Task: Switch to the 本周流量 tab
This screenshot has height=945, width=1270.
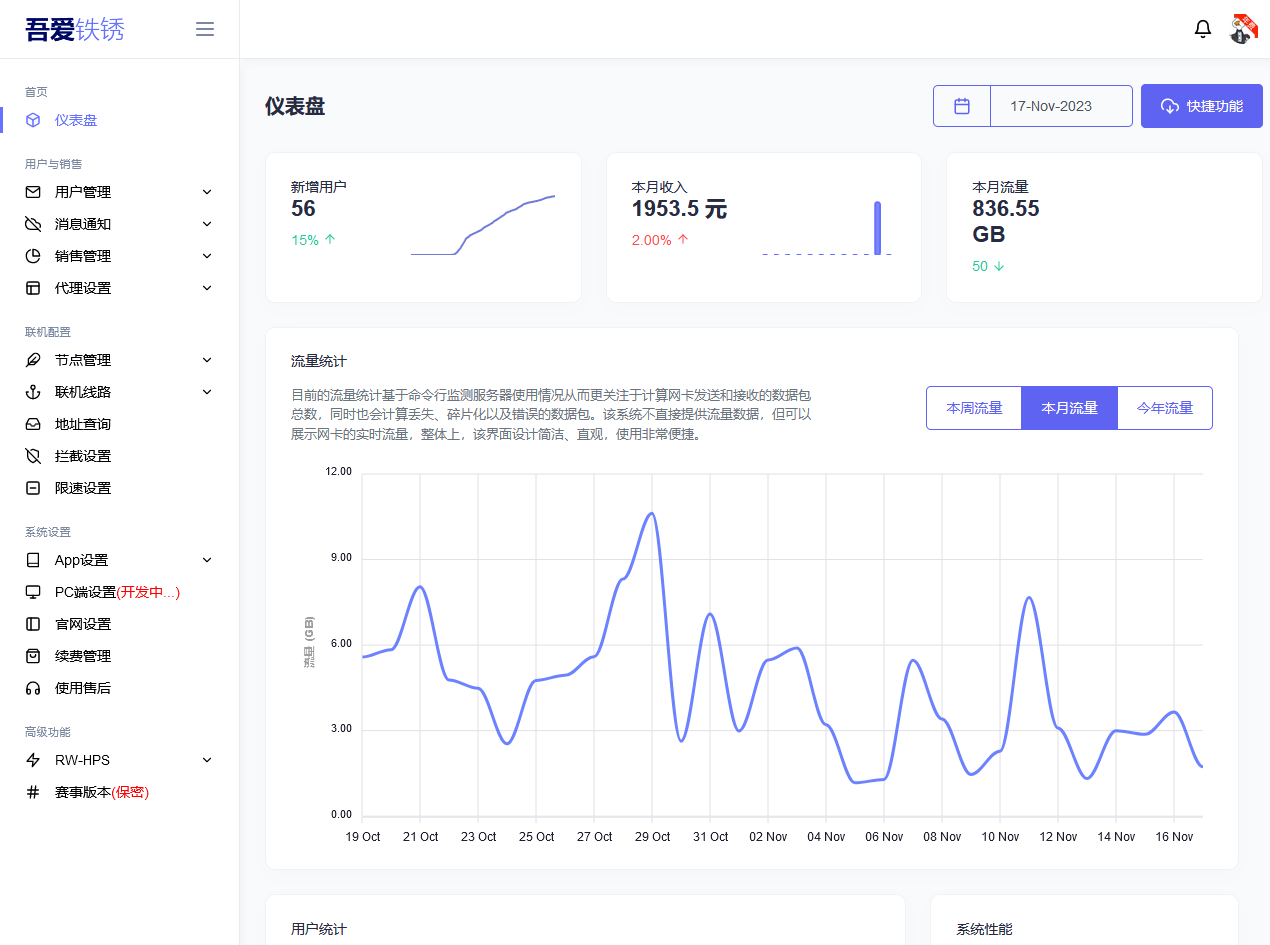Action: click(x=974, y=408)
